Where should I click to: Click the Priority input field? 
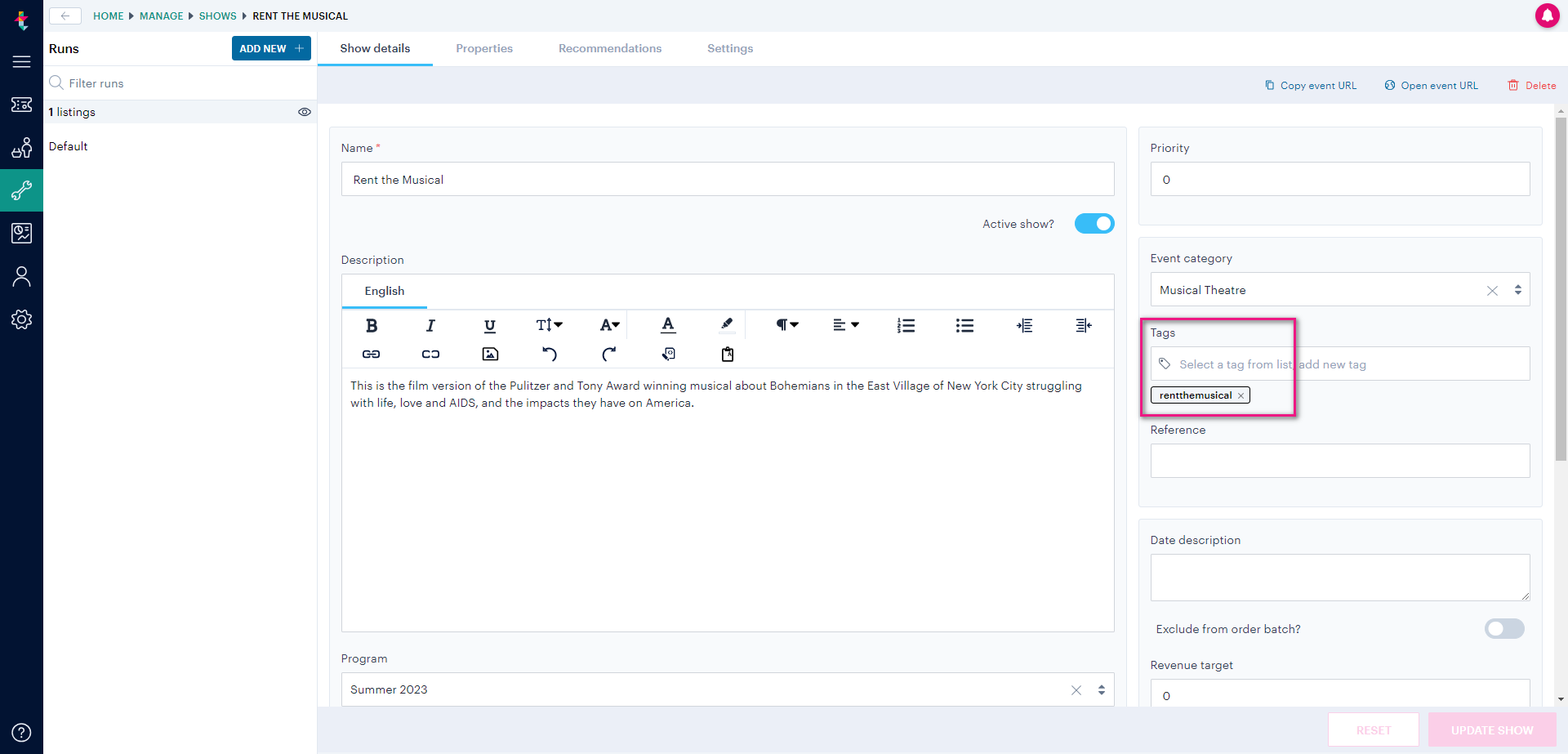[x=1340, y=179]
